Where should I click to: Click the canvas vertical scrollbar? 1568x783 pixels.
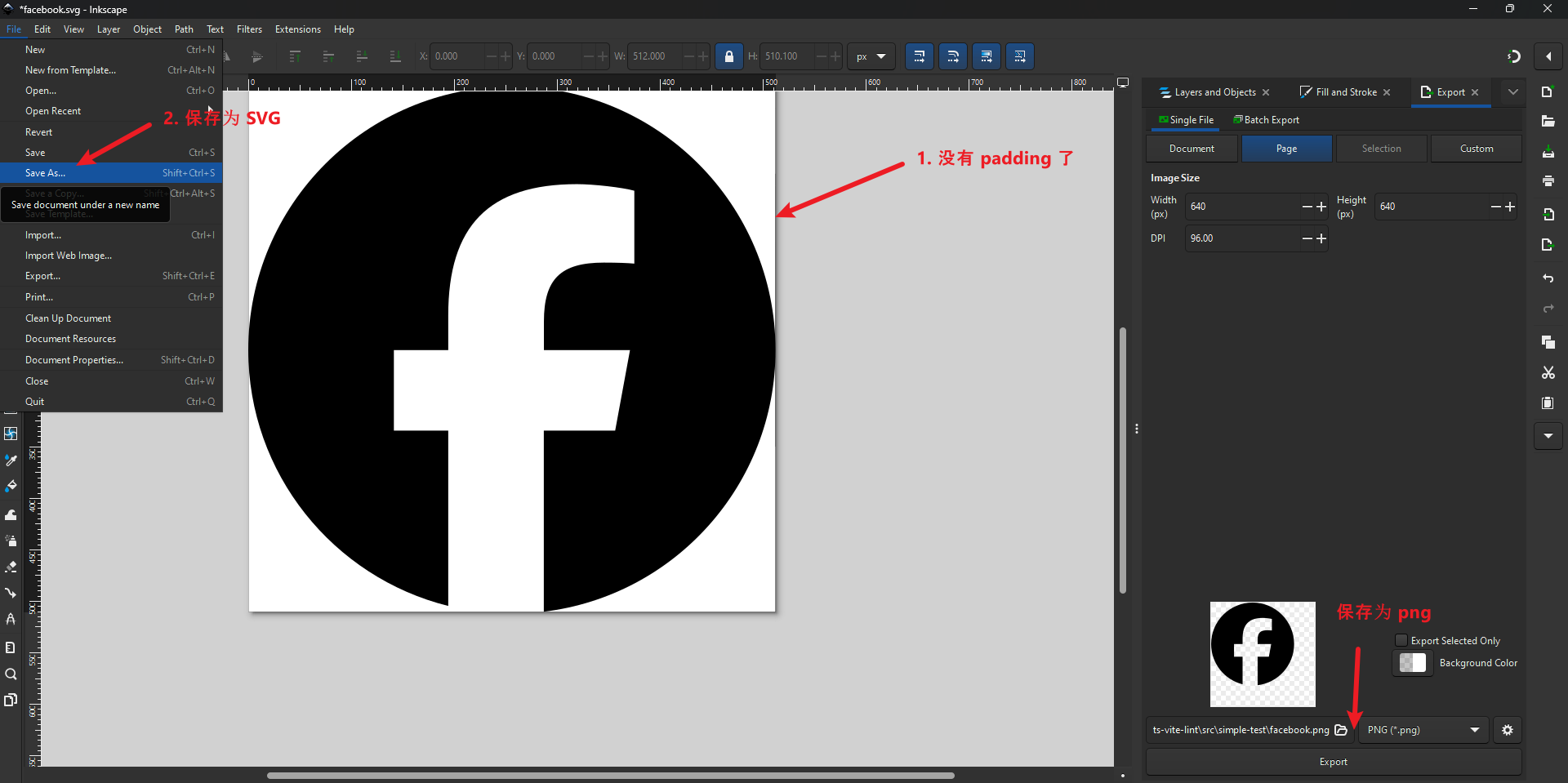pos(1123,460)
